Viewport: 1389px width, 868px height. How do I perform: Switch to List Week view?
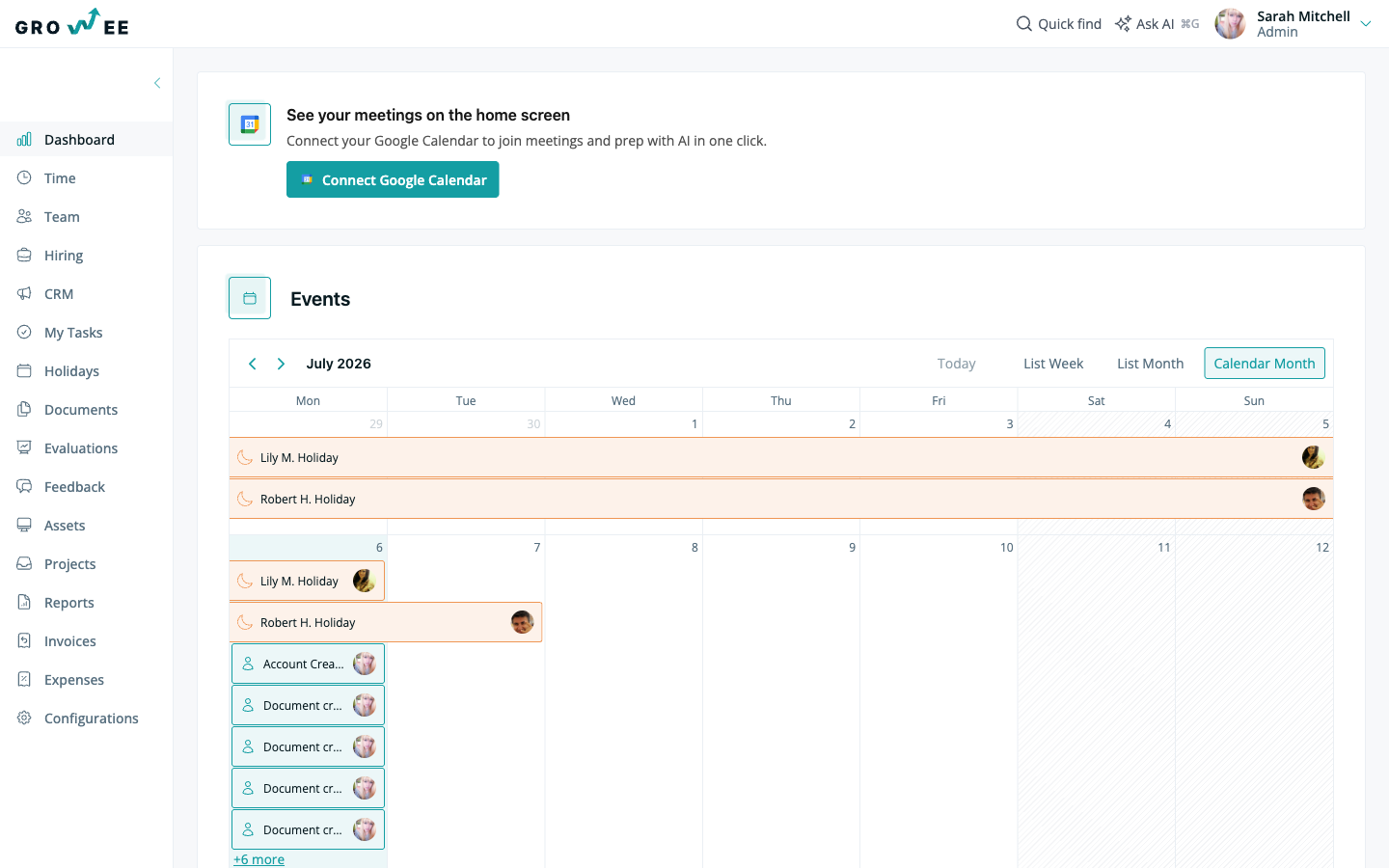point(1053,364)
